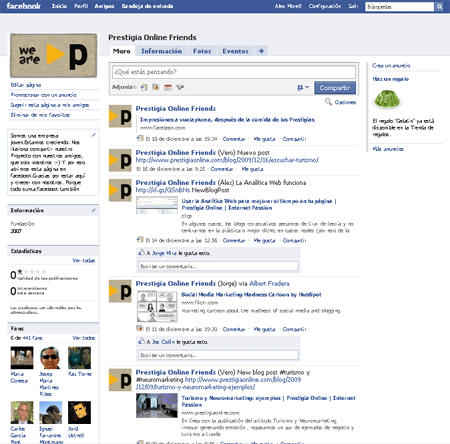The width and height of the screenshot is (450, 444).
Task: Click the thumbs-up icon by Jorge's like
Action: (142, 252)
